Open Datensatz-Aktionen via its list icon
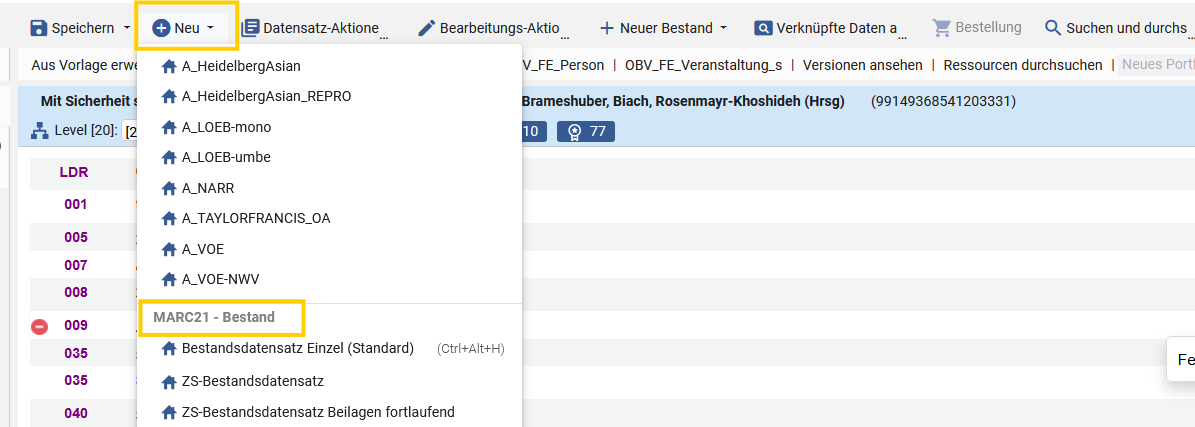The image size is (1195, 427). [x=250, y=28]
